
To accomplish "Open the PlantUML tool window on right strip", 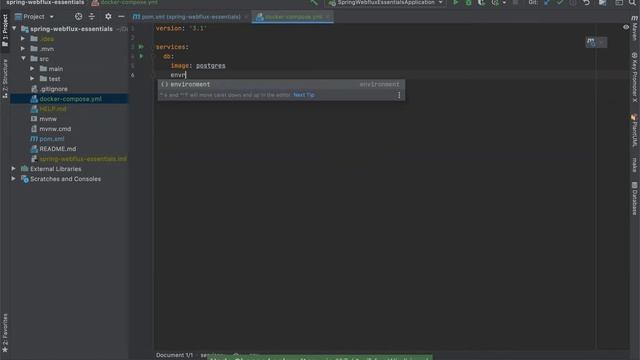I will 635,131.
